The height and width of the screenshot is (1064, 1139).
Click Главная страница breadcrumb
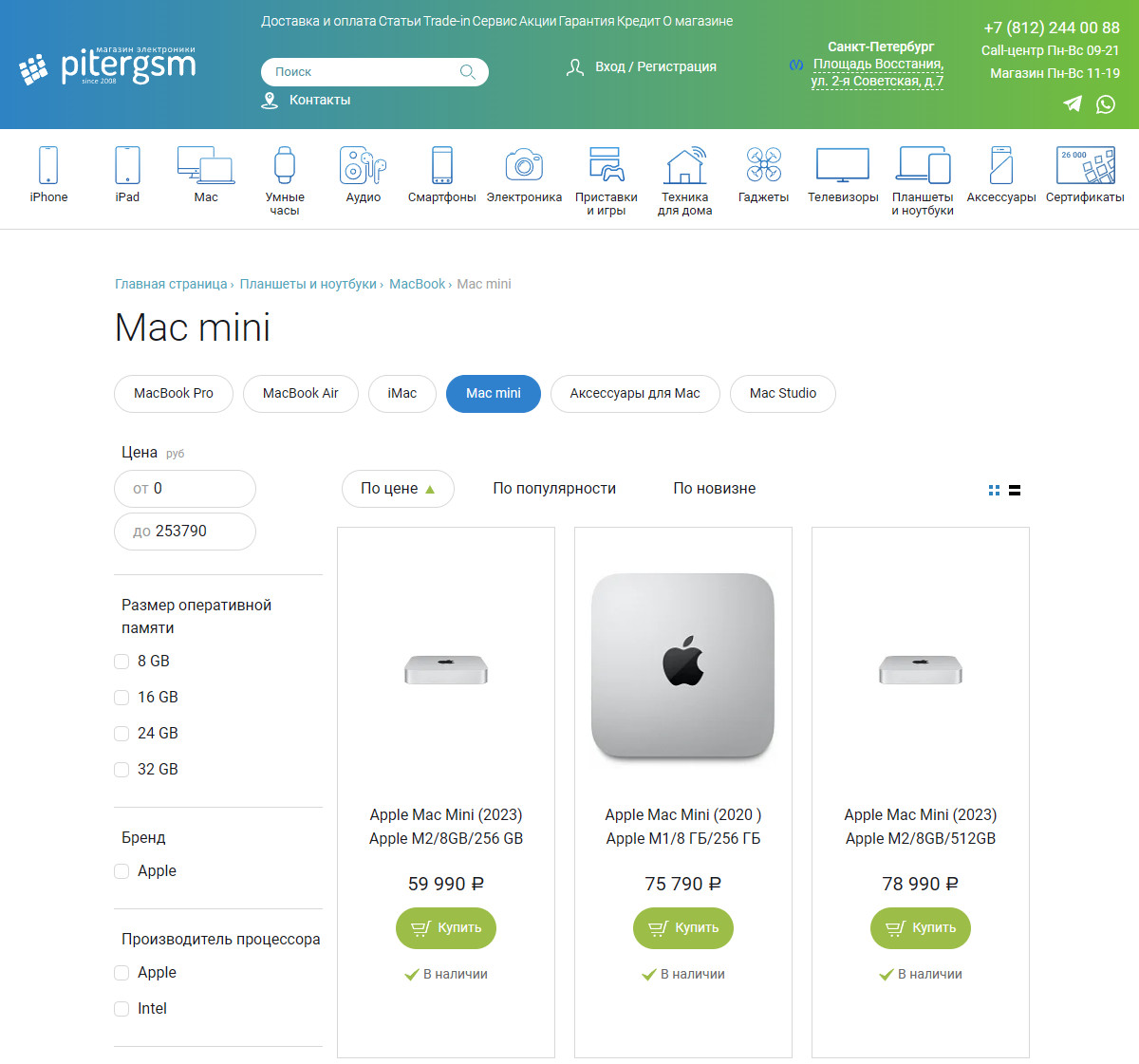171,284
